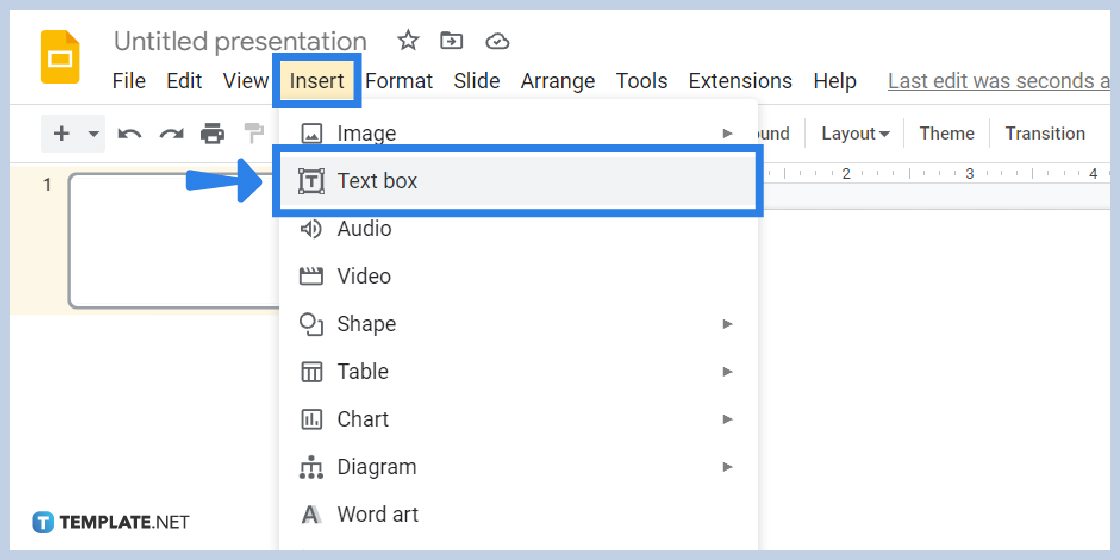1120x560 pixels.
Task: Open the Format menu
Action: [x=399, y=81]
